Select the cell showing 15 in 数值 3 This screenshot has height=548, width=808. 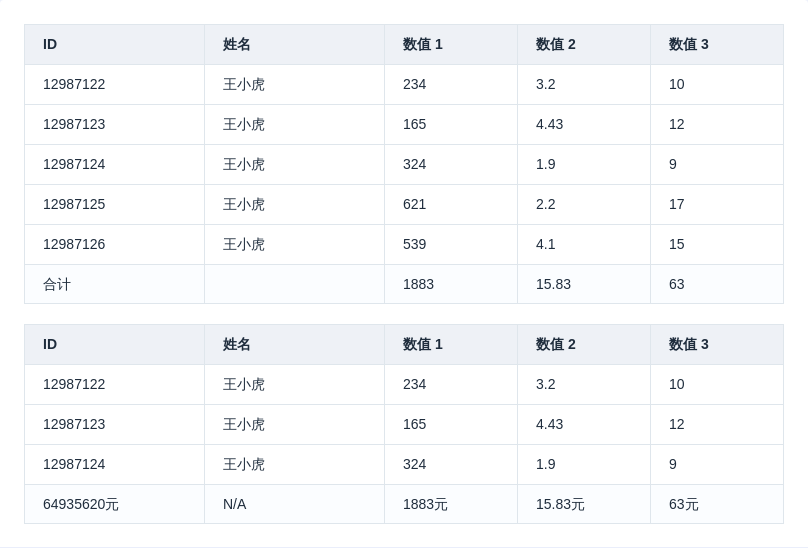coord(677,244)
